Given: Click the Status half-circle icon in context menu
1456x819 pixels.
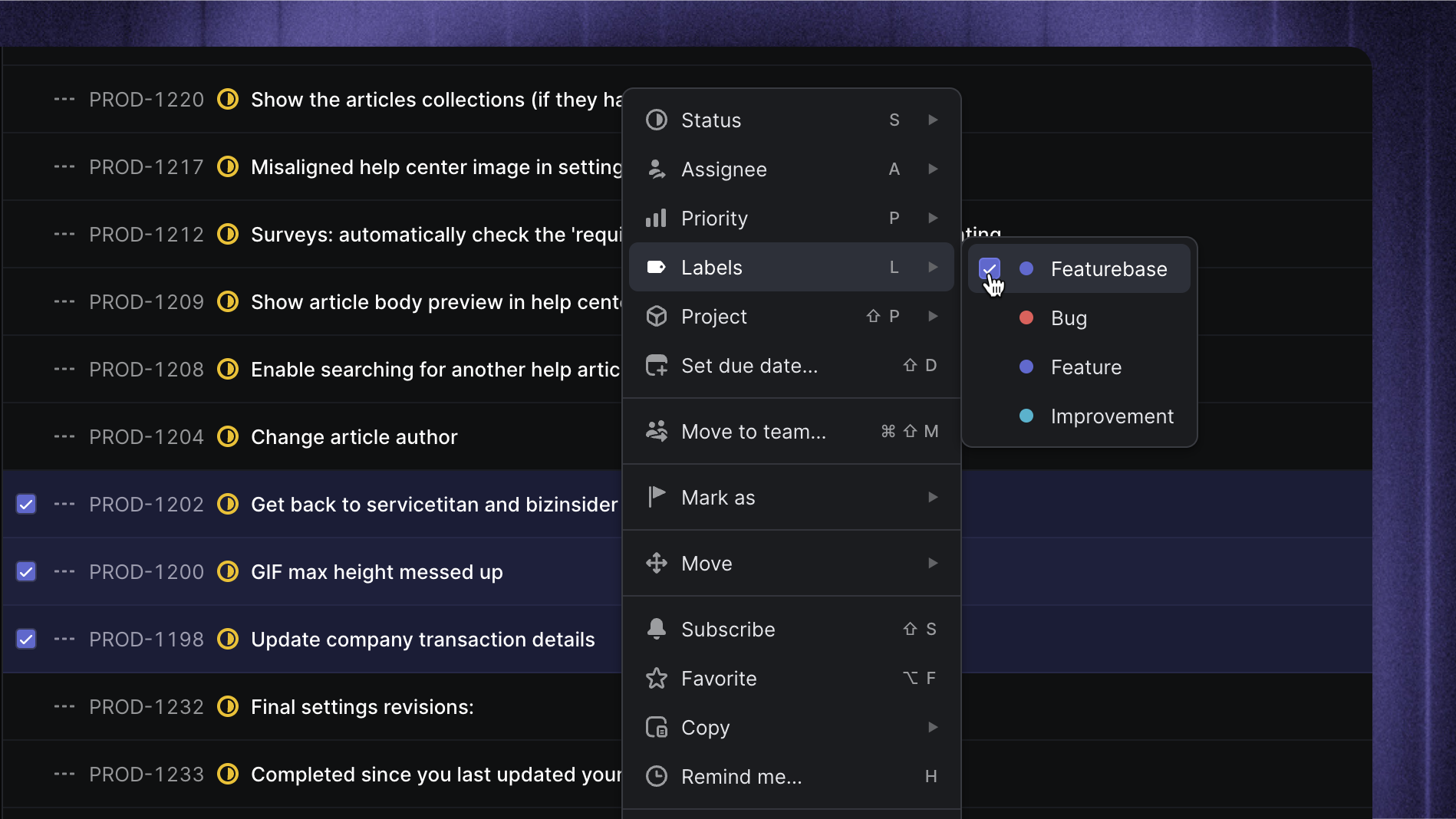Looking at the screenshot, I should tap(657, 120).
